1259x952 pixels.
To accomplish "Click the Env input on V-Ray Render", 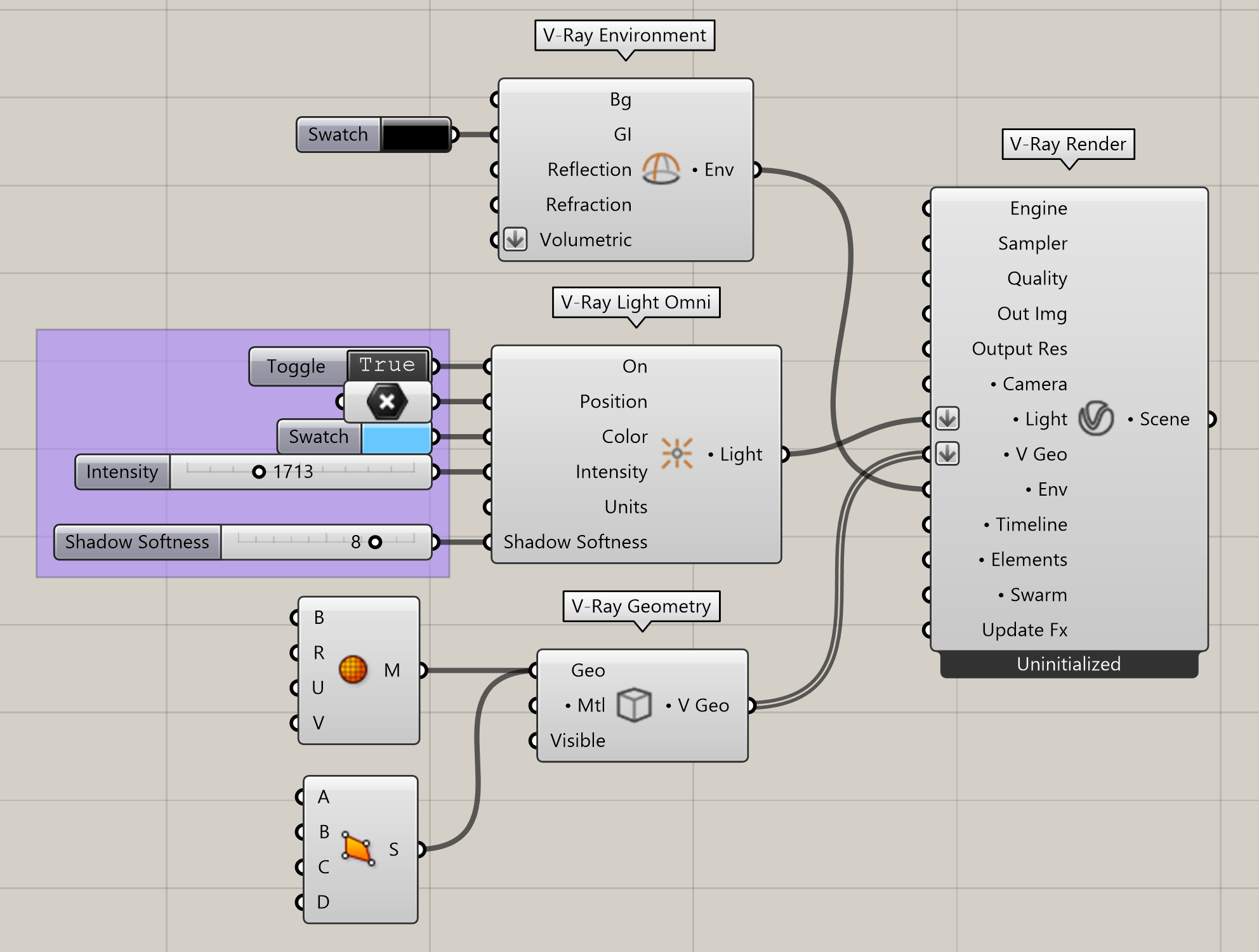I will pos(1052,489).
